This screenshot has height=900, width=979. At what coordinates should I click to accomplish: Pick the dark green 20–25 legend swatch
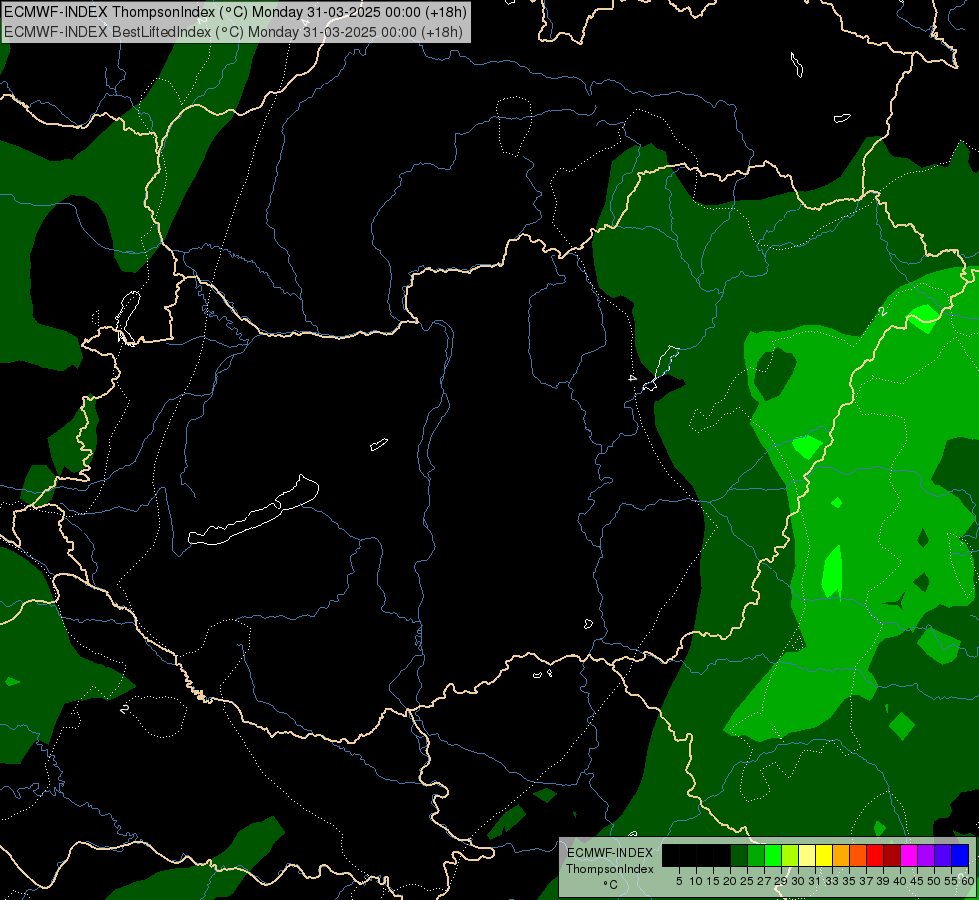click(739, 855)
